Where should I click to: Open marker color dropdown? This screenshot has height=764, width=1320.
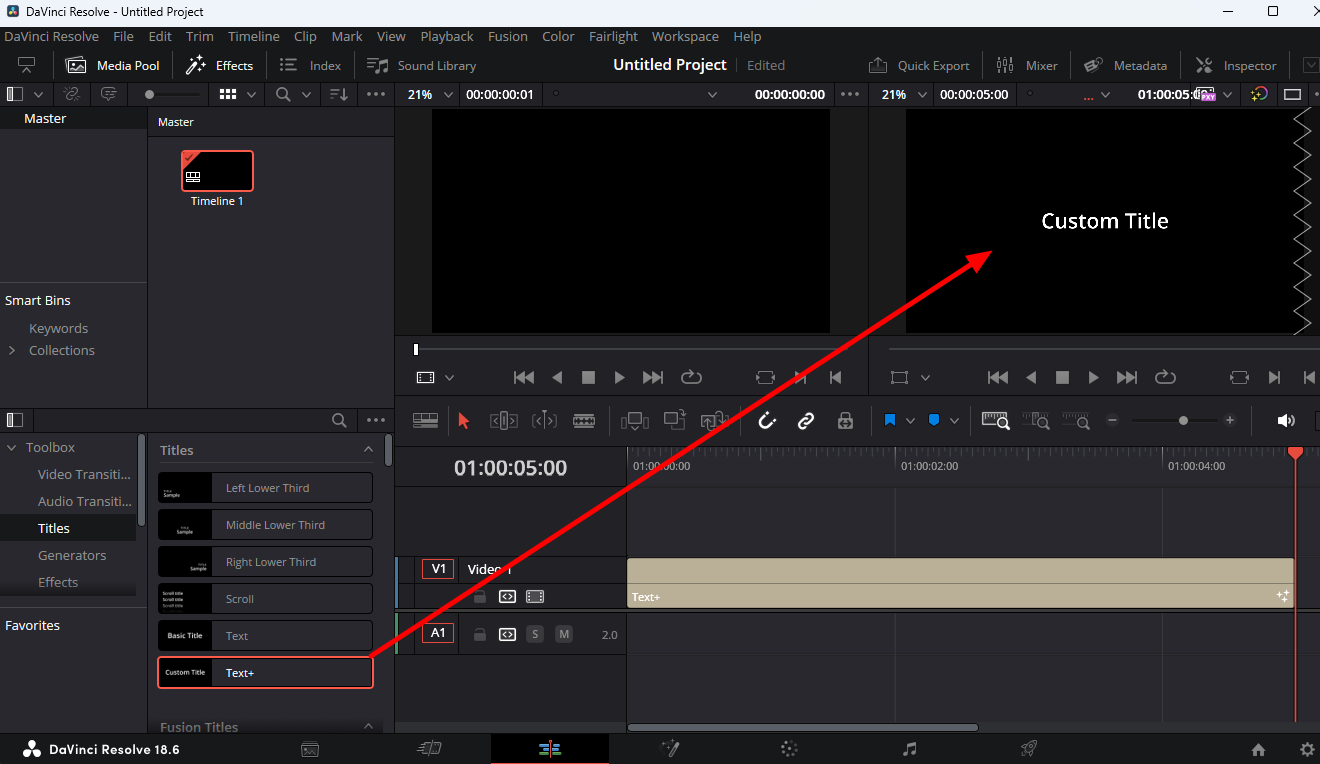pyautogui.click(x=954, y=421)
